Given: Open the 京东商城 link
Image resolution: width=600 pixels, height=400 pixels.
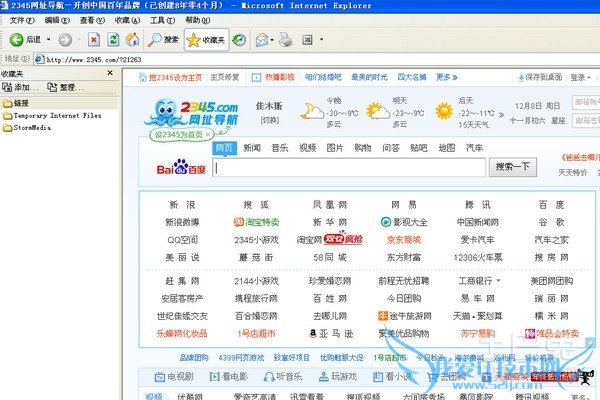Looking at the screenshot, I should point(404,240).
